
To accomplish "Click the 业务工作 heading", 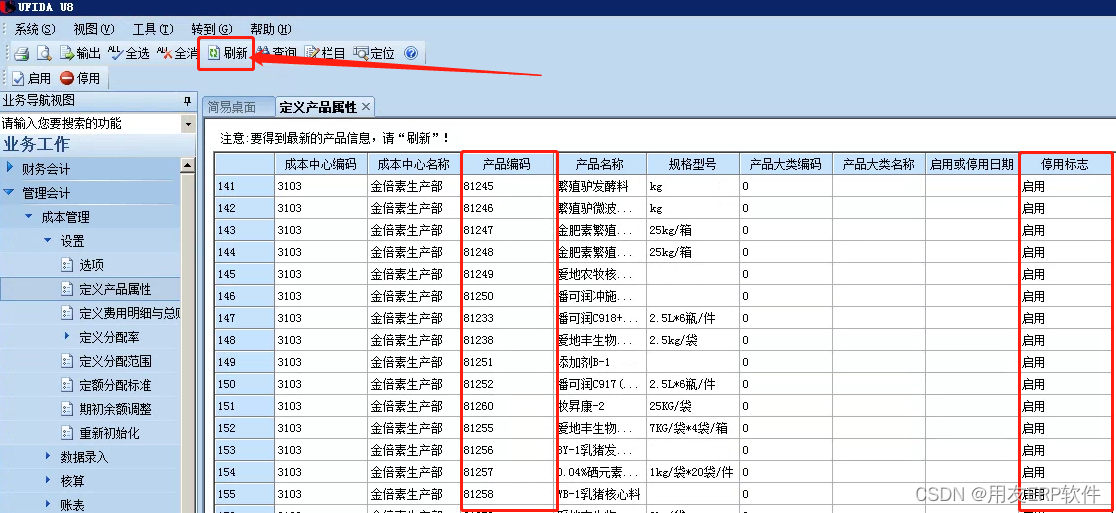I will pos(36,144).
